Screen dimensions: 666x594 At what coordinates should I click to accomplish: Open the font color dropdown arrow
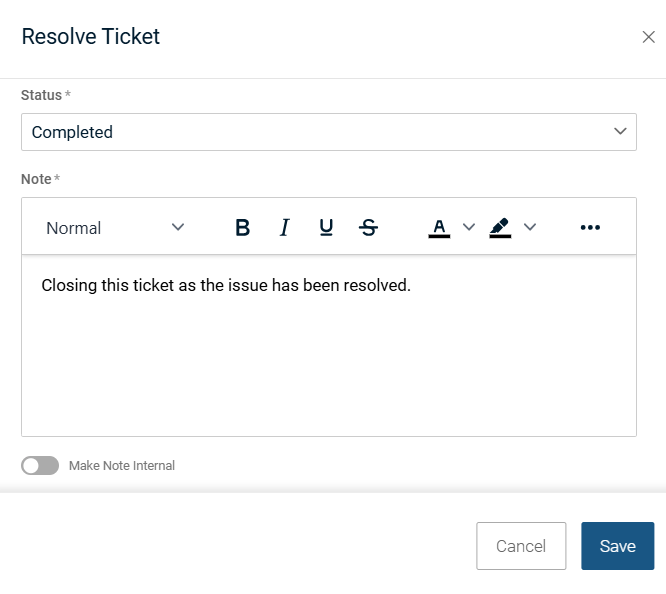click(469, 228)
